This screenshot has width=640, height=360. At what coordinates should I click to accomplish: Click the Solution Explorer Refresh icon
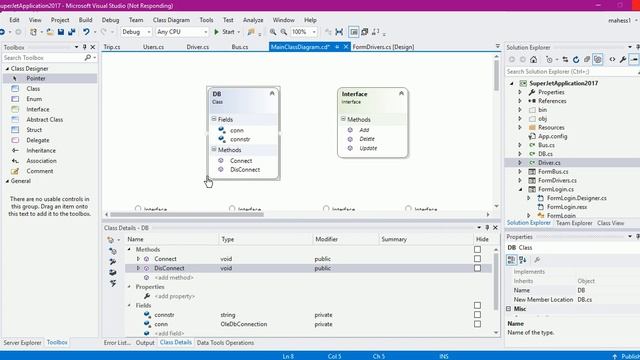(x=576, y=60)
